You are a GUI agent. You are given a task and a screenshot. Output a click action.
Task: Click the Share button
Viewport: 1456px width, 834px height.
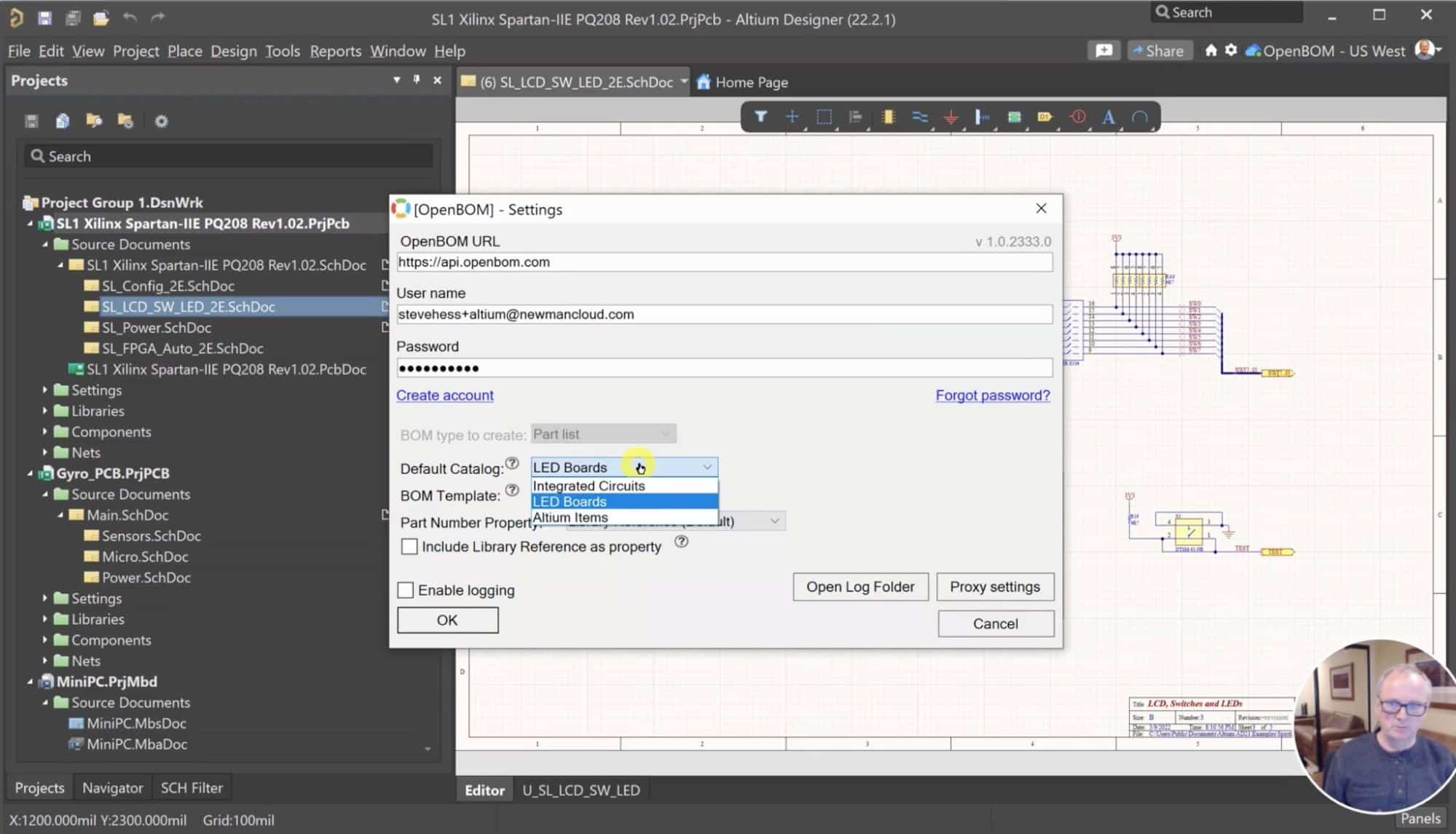tap(1159, 50)
